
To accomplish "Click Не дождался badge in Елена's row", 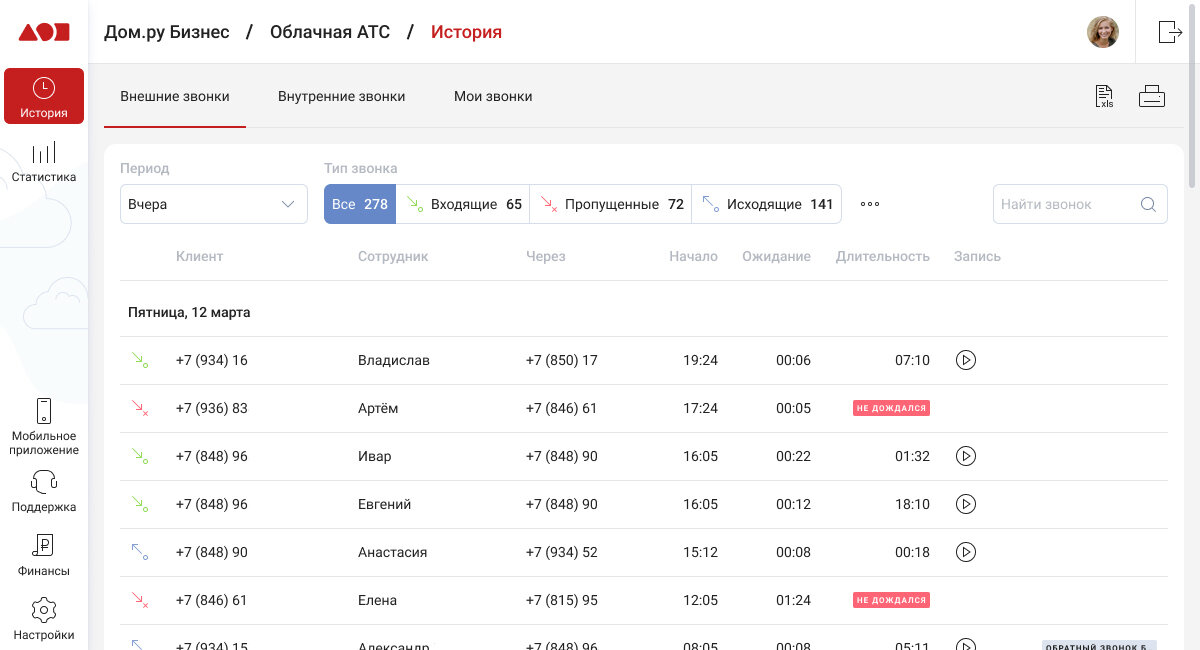I will (891, 600).
